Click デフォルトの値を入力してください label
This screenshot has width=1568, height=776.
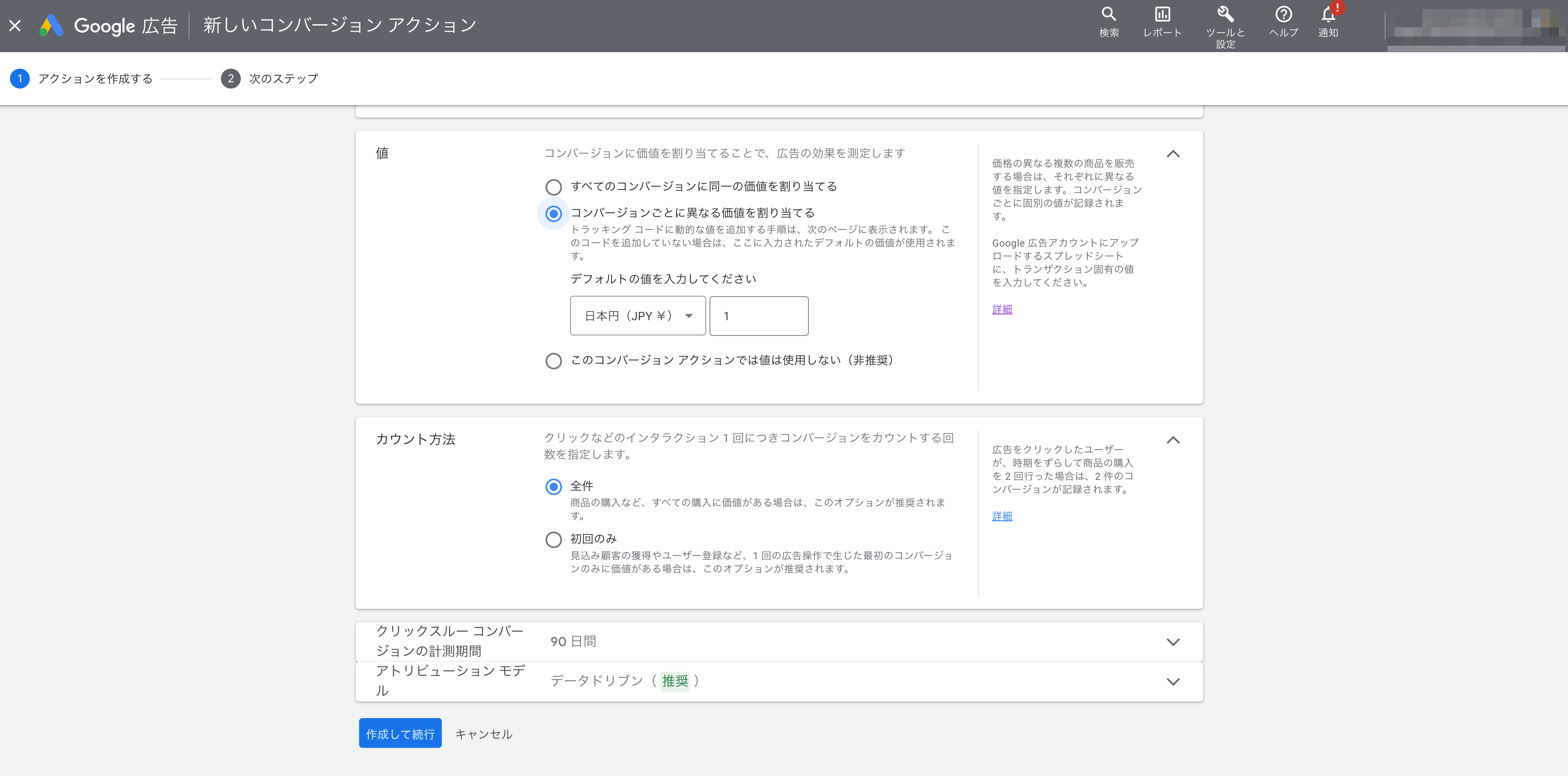point(663,279)
